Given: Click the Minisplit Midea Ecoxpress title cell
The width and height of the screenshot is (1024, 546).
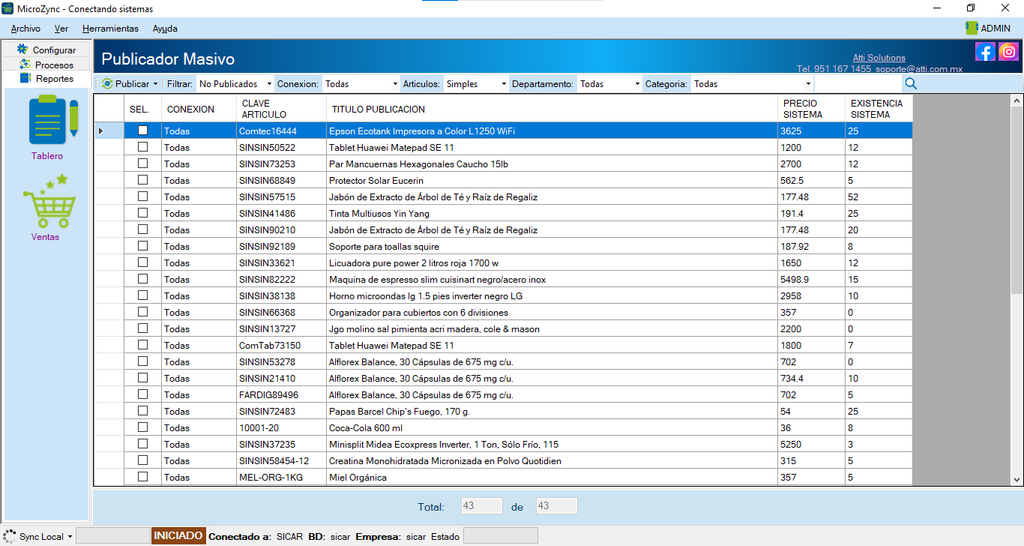Looking at the screenshot, I should pyautogui.click(x=552, y=444).
